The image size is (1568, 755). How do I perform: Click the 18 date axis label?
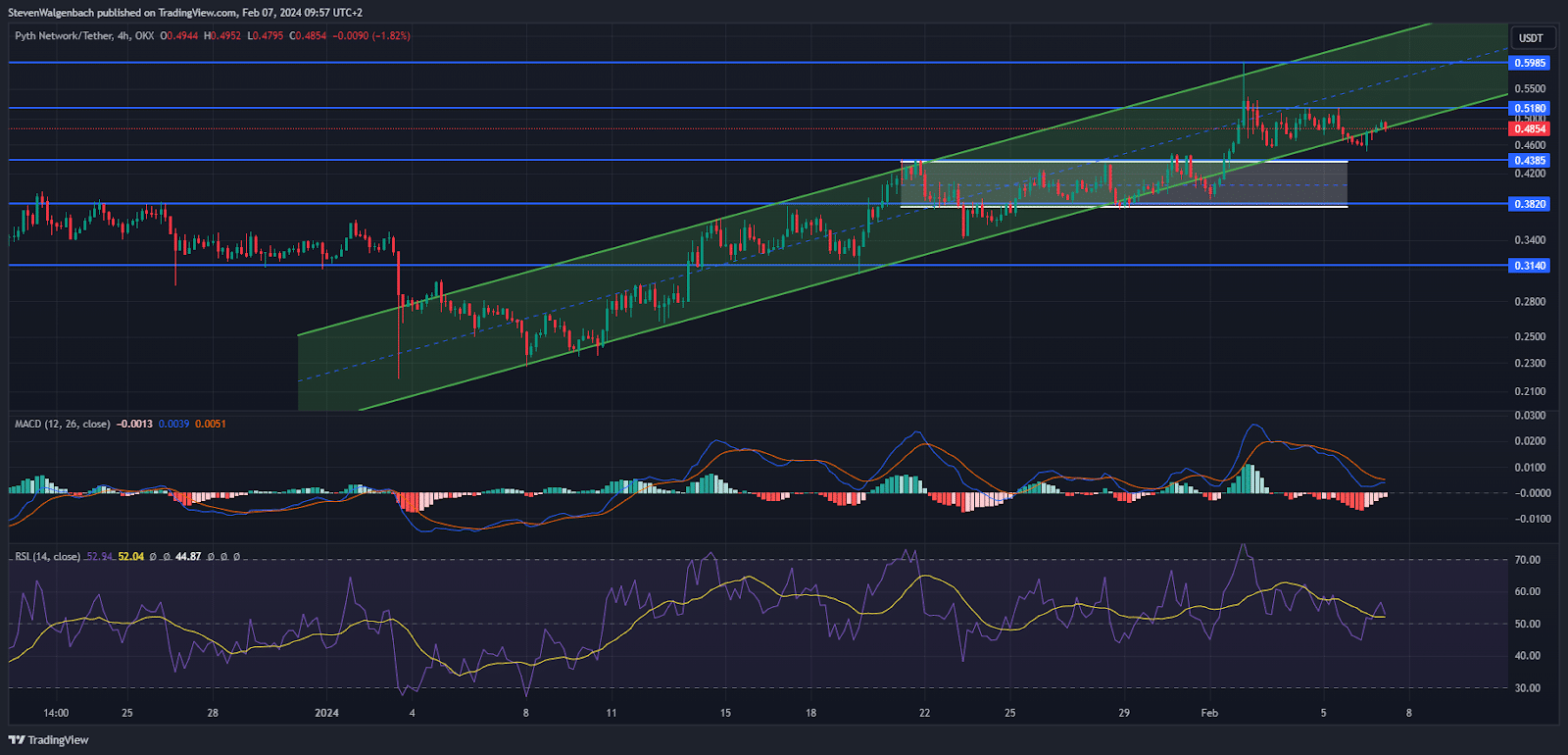click(x=810, y=714)
